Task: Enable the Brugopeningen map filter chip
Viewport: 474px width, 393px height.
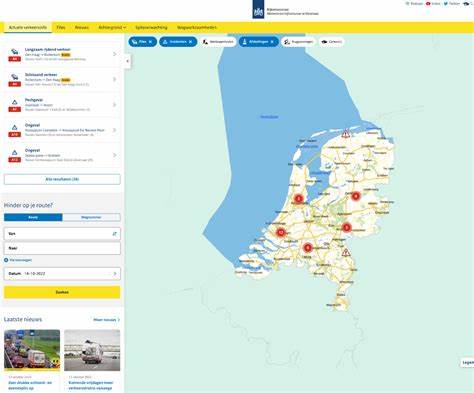Action: [x=298, y=42]
